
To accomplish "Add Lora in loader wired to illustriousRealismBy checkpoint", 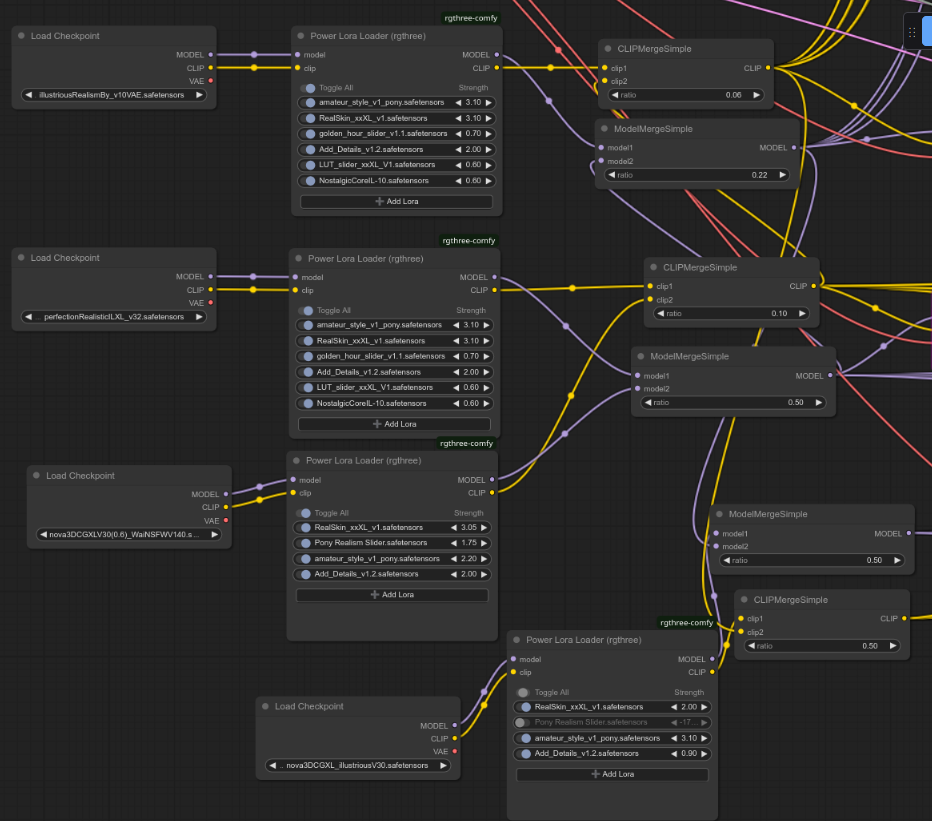I will tap(396, 202).
